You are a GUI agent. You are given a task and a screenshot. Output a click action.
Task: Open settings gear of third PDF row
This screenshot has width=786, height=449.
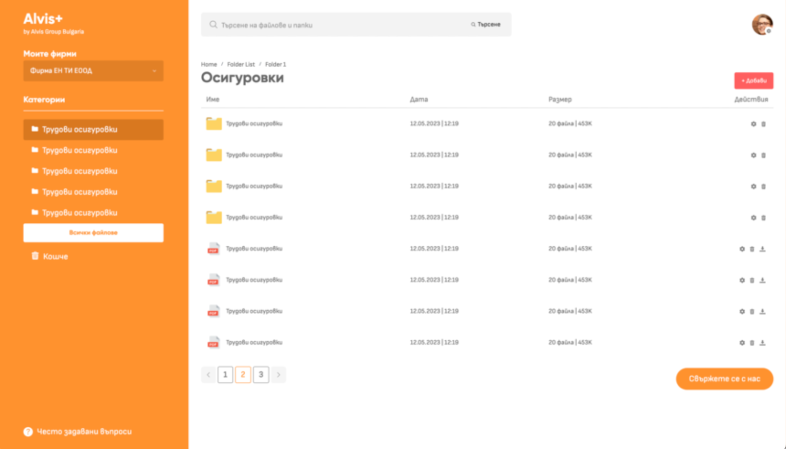742,312
